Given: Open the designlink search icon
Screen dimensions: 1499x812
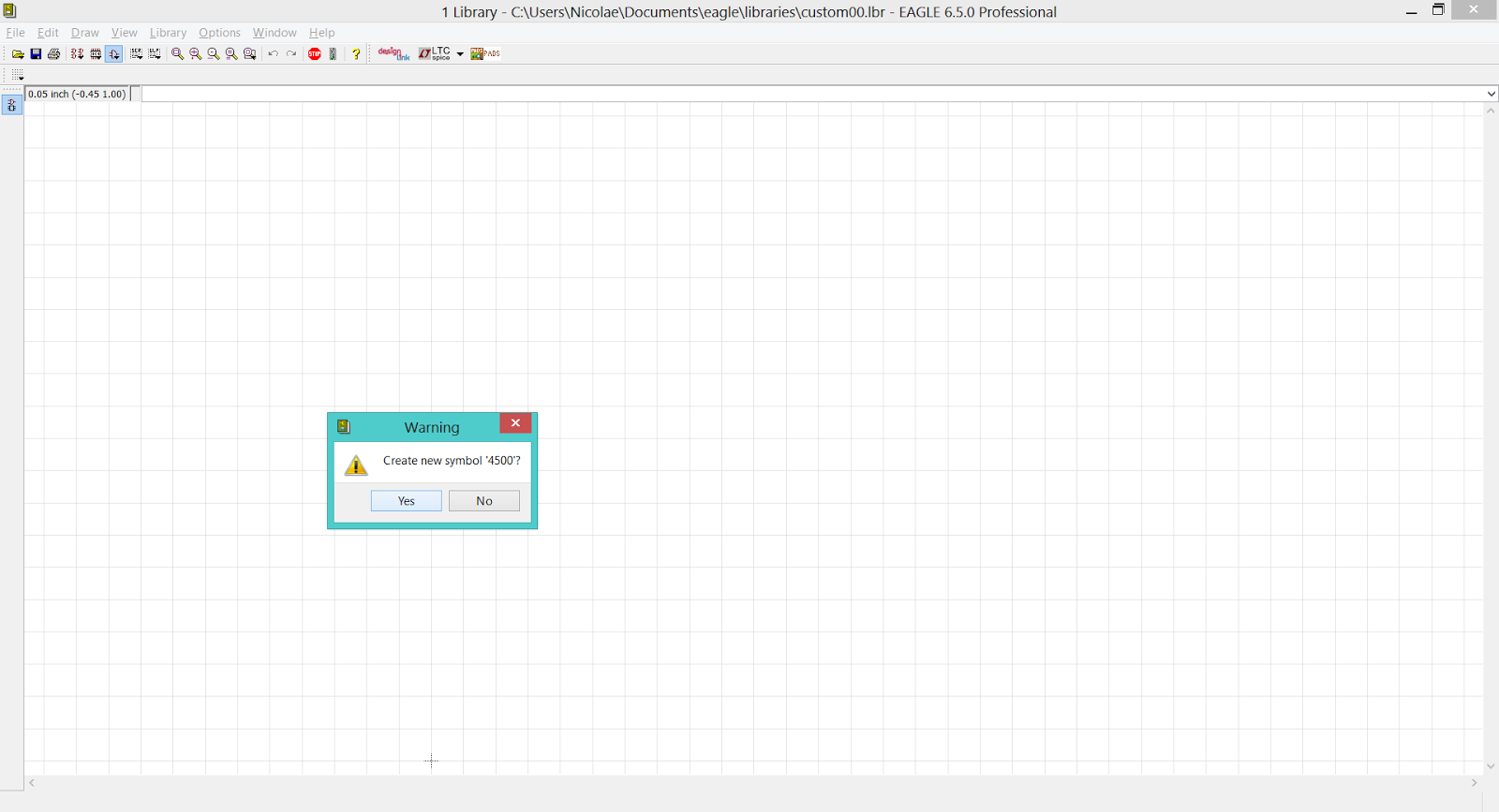Looking at the screenshot, I should 393,54.
